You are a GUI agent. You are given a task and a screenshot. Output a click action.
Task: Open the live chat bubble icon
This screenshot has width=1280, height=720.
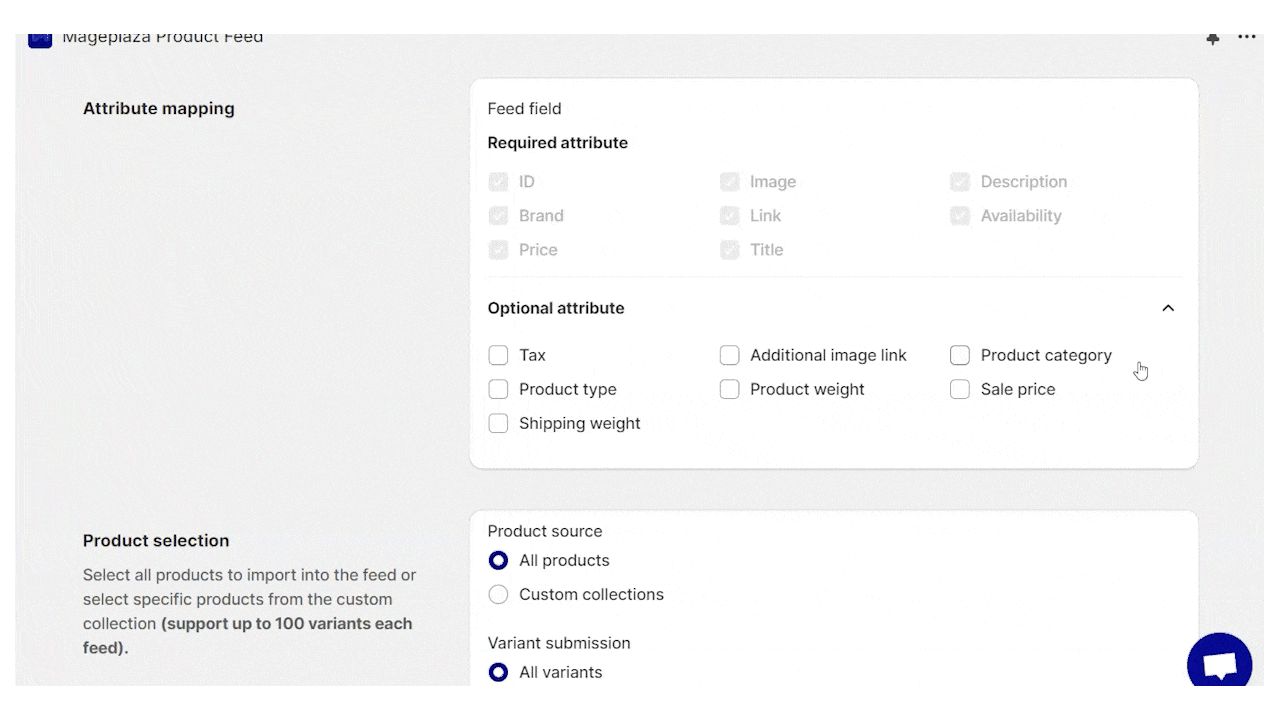(1220, 662)
